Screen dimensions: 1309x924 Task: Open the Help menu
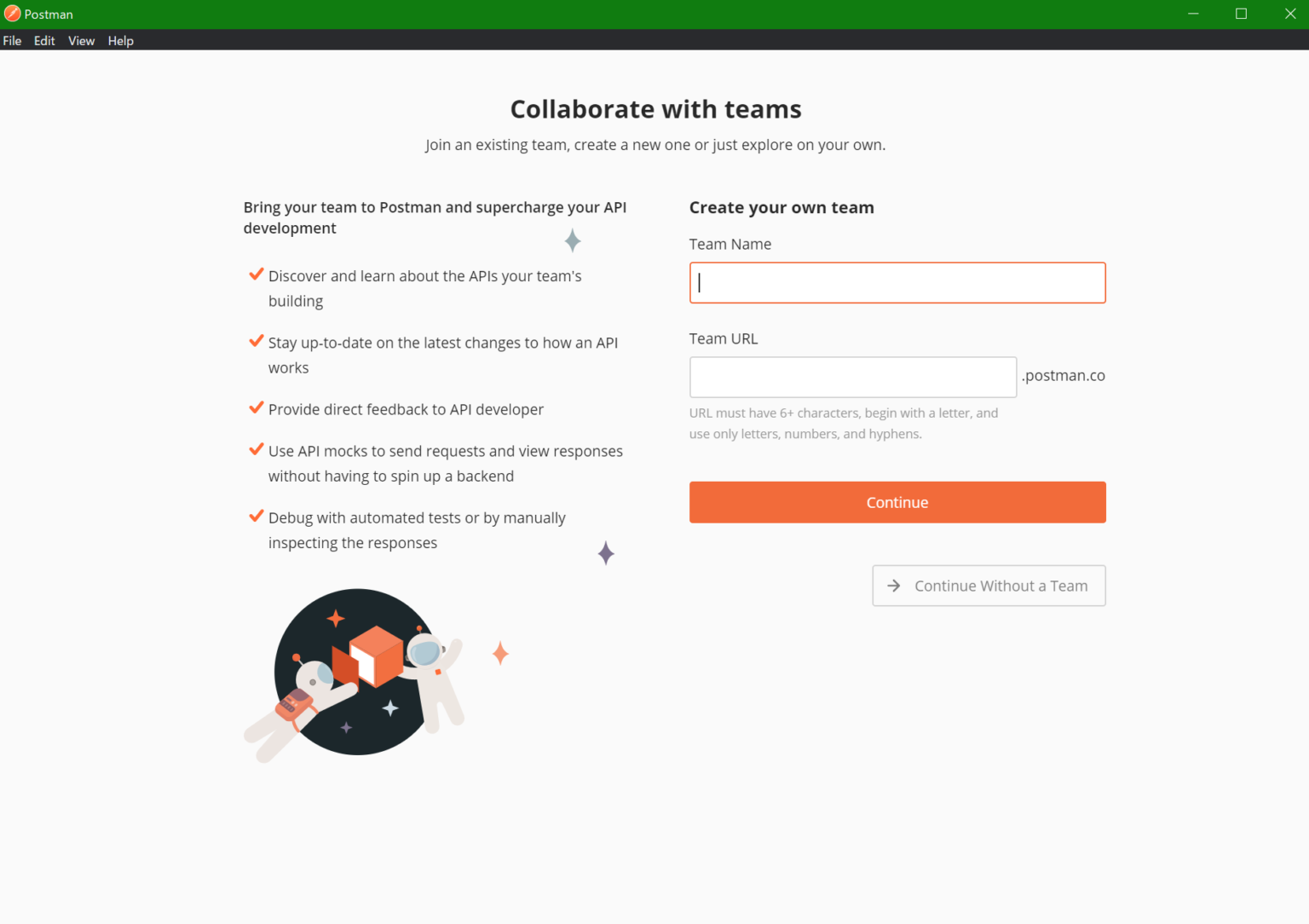pyautogui.click(x=120, y=41)
